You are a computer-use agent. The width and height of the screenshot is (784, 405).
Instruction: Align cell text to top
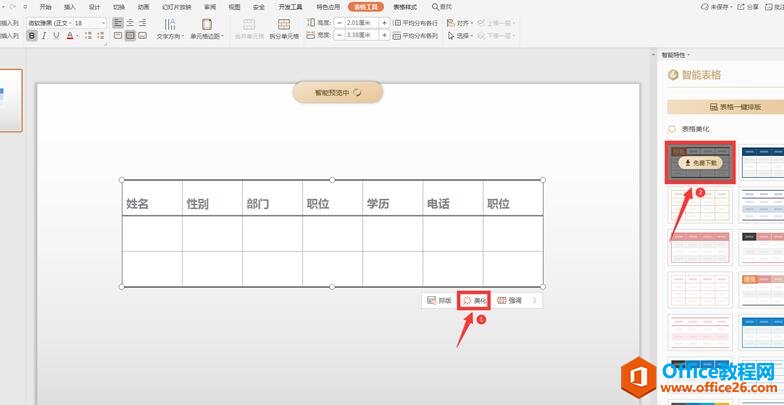tap(118, 36)
